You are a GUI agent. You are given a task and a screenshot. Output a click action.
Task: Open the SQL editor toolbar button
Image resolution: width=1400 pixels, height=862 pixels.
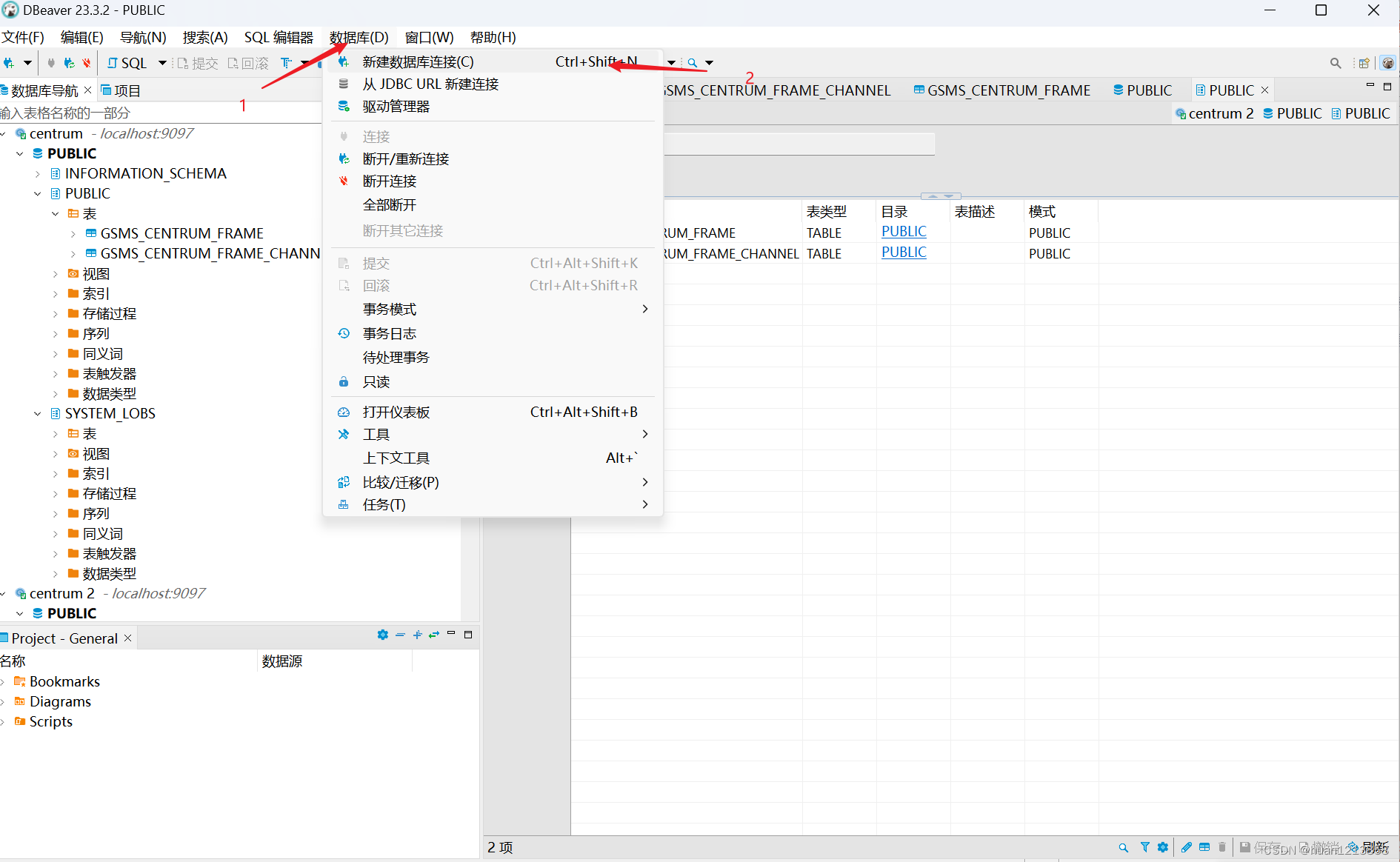click(127, 63)
